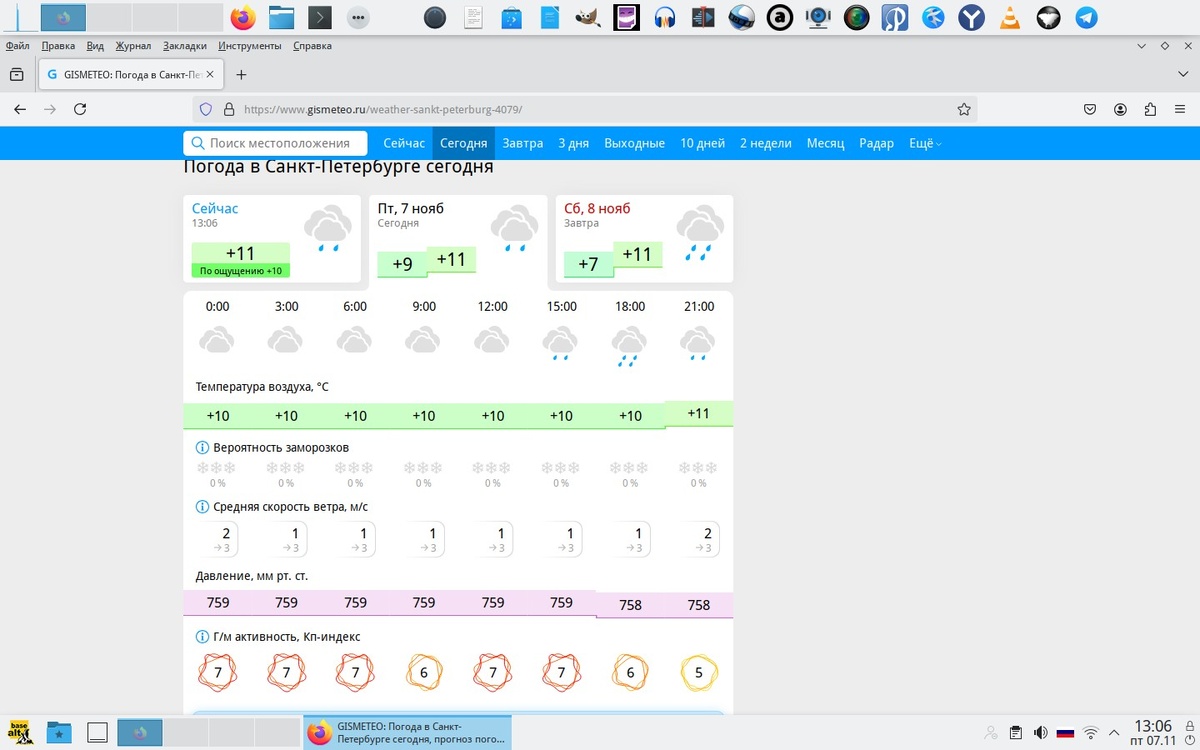This screenshot has width=1200, height=750.
Task: Open the clipboard icon in system tray
Action: tap(1015, 732)
